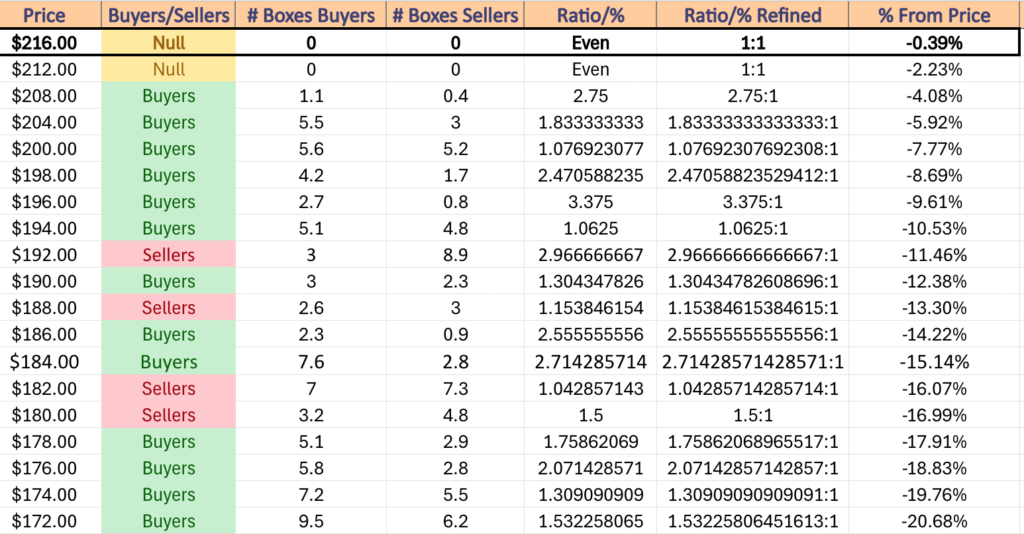Click the 3.375 ratio cell

pos(590,202)
